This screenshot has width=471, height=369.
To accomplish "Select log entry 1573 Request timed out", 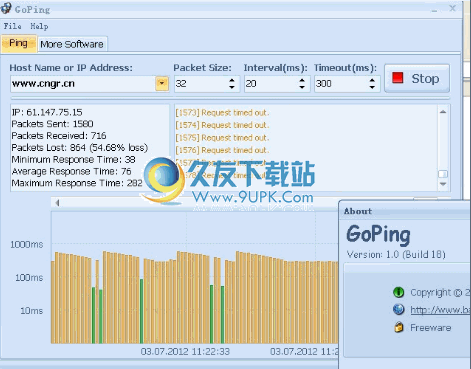I will pos(222,113).
